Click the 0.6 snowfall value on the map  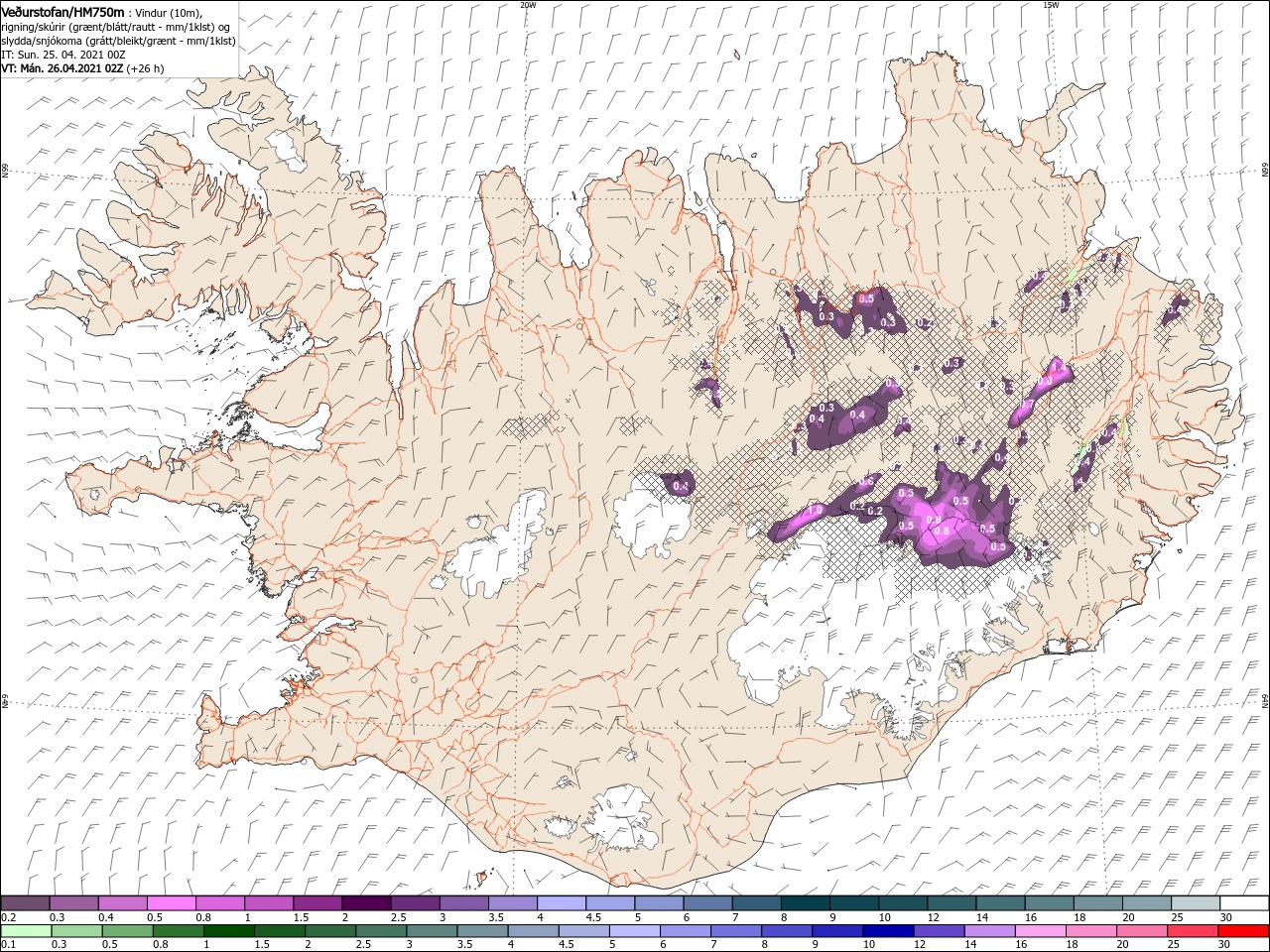tap(866, 481)
